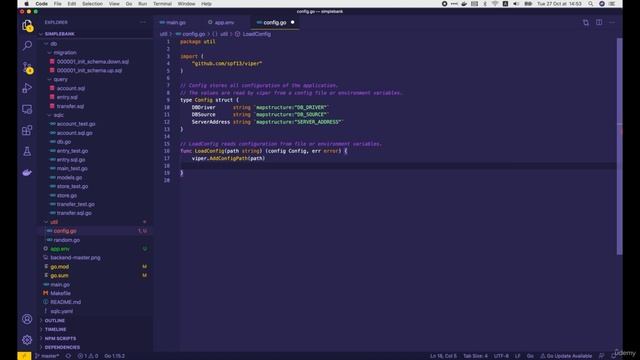Click Go Update Available notice
The image size is (640, 360).
[566, 356]
